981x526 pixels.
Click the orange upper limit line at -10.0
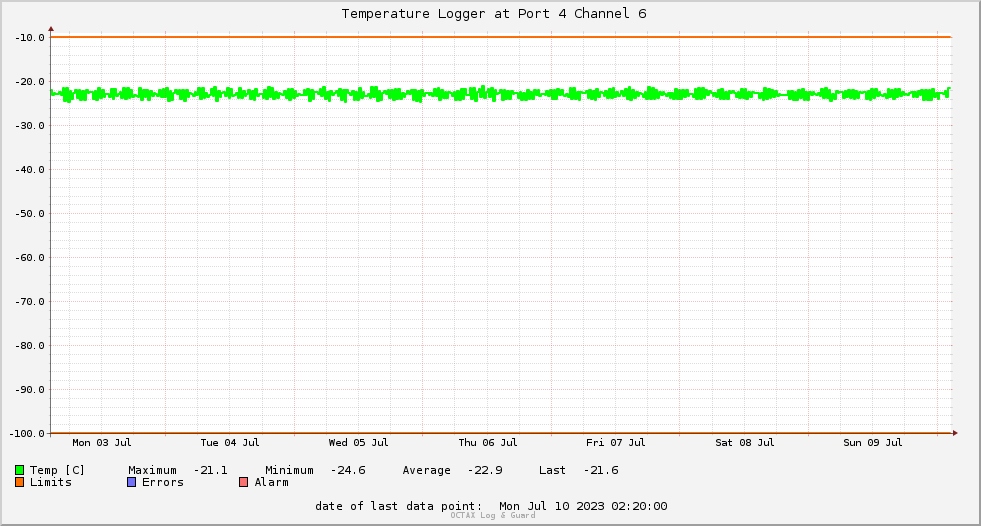tap(501, 37)
